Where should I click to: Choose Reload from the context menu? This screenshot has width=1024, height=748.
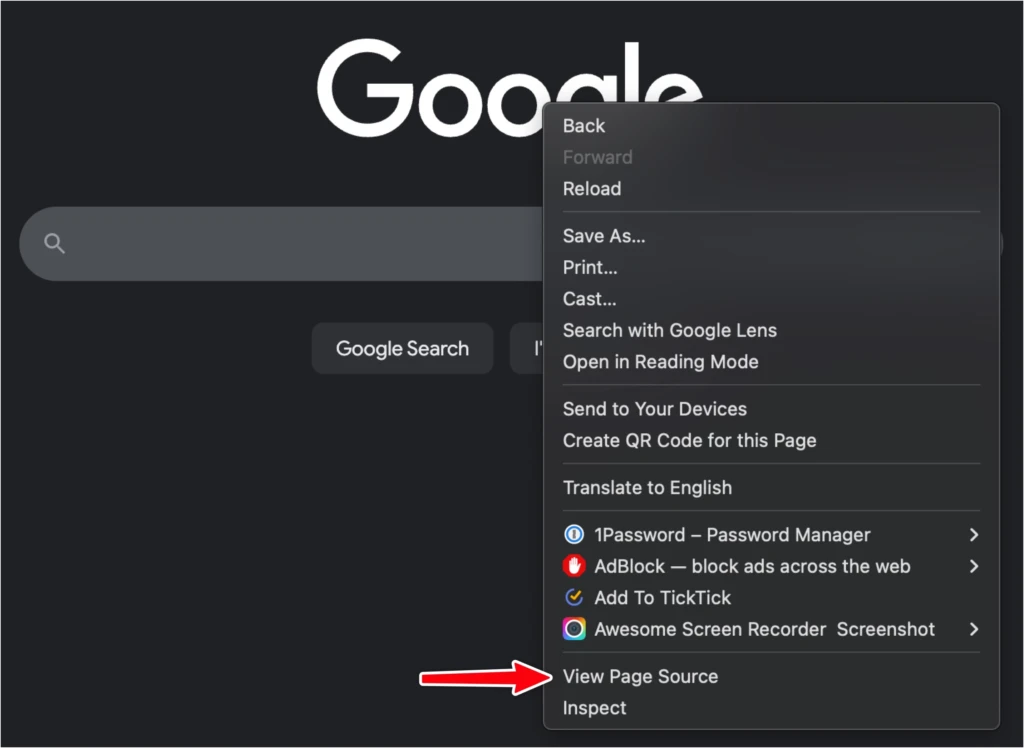click(x=592, y=188)
